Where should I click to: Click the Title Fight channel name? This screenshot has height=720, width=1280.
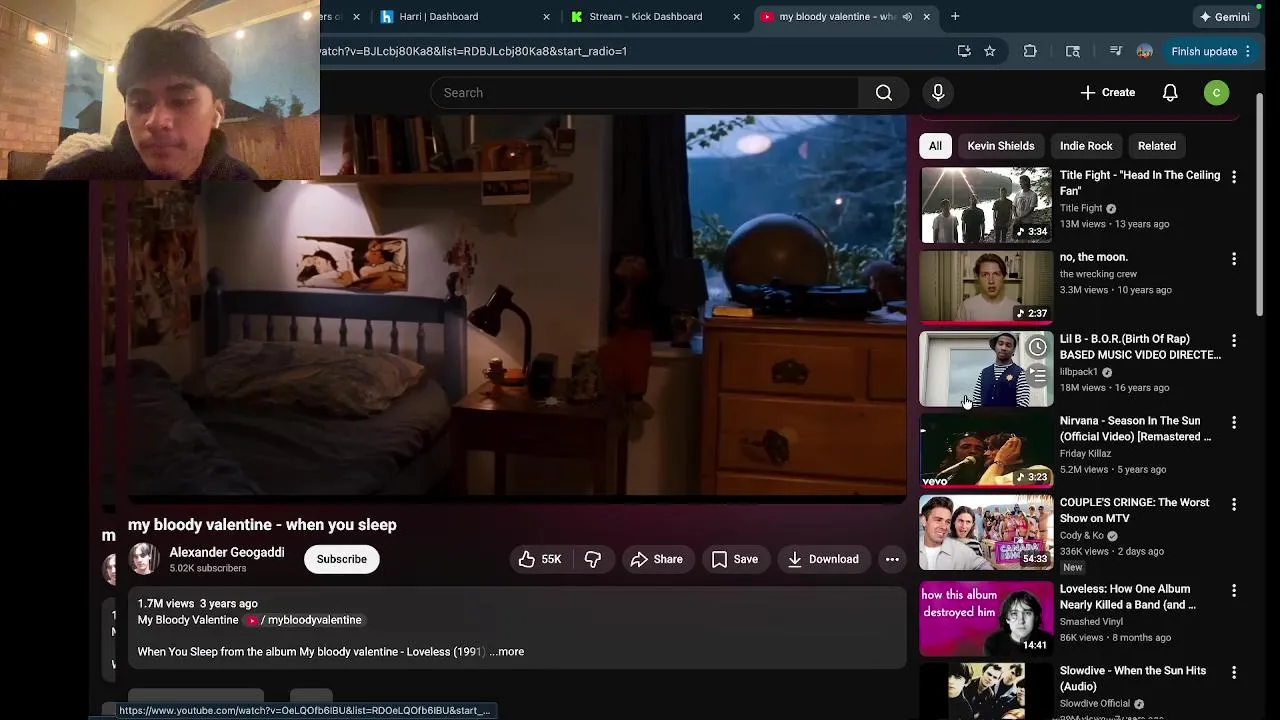pyautogui.click(x=1081, y=208)
